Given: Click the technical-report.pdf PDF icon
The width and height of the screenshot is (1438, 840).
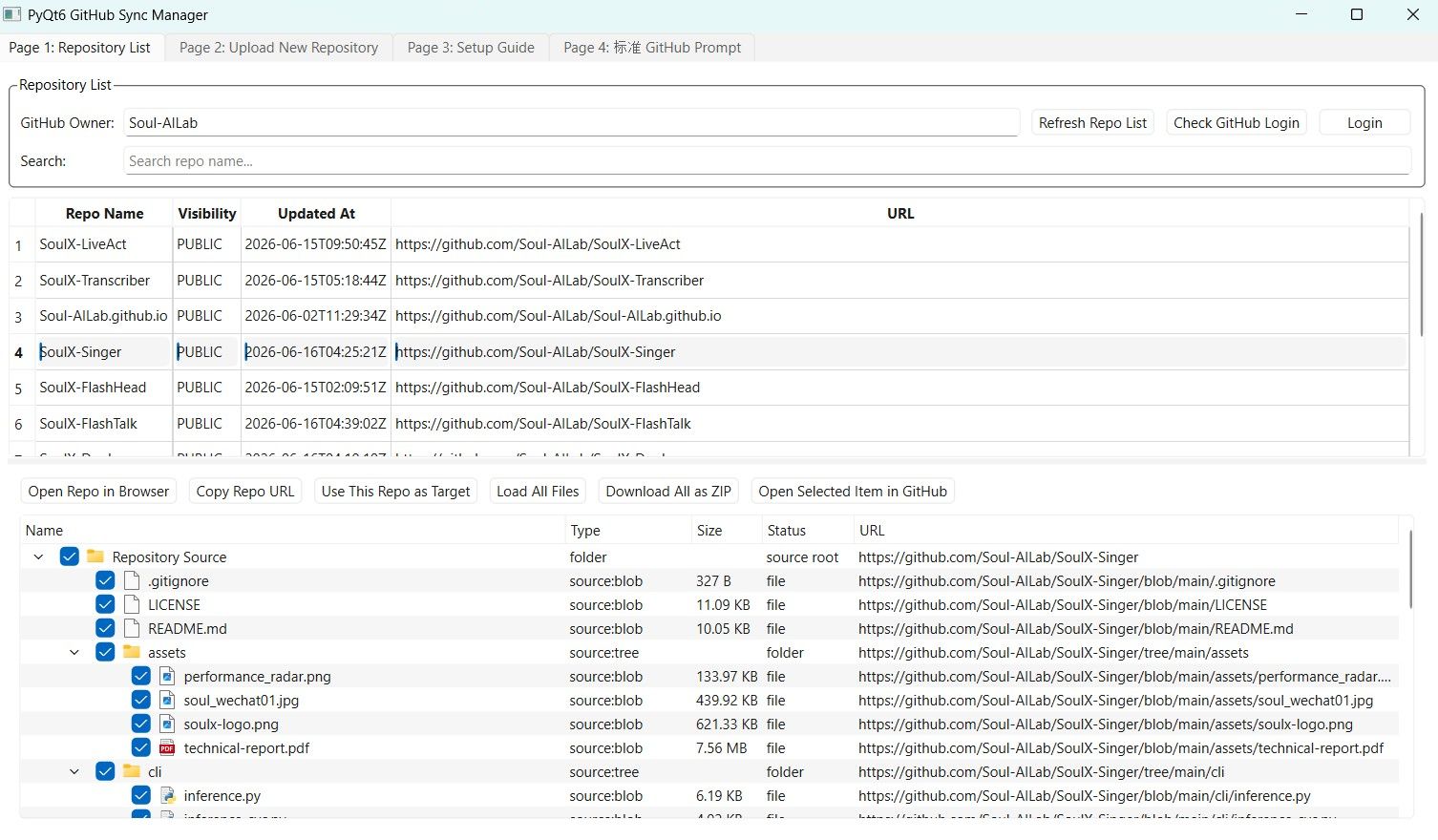Looking at the screenshot, I should (167, 747).
